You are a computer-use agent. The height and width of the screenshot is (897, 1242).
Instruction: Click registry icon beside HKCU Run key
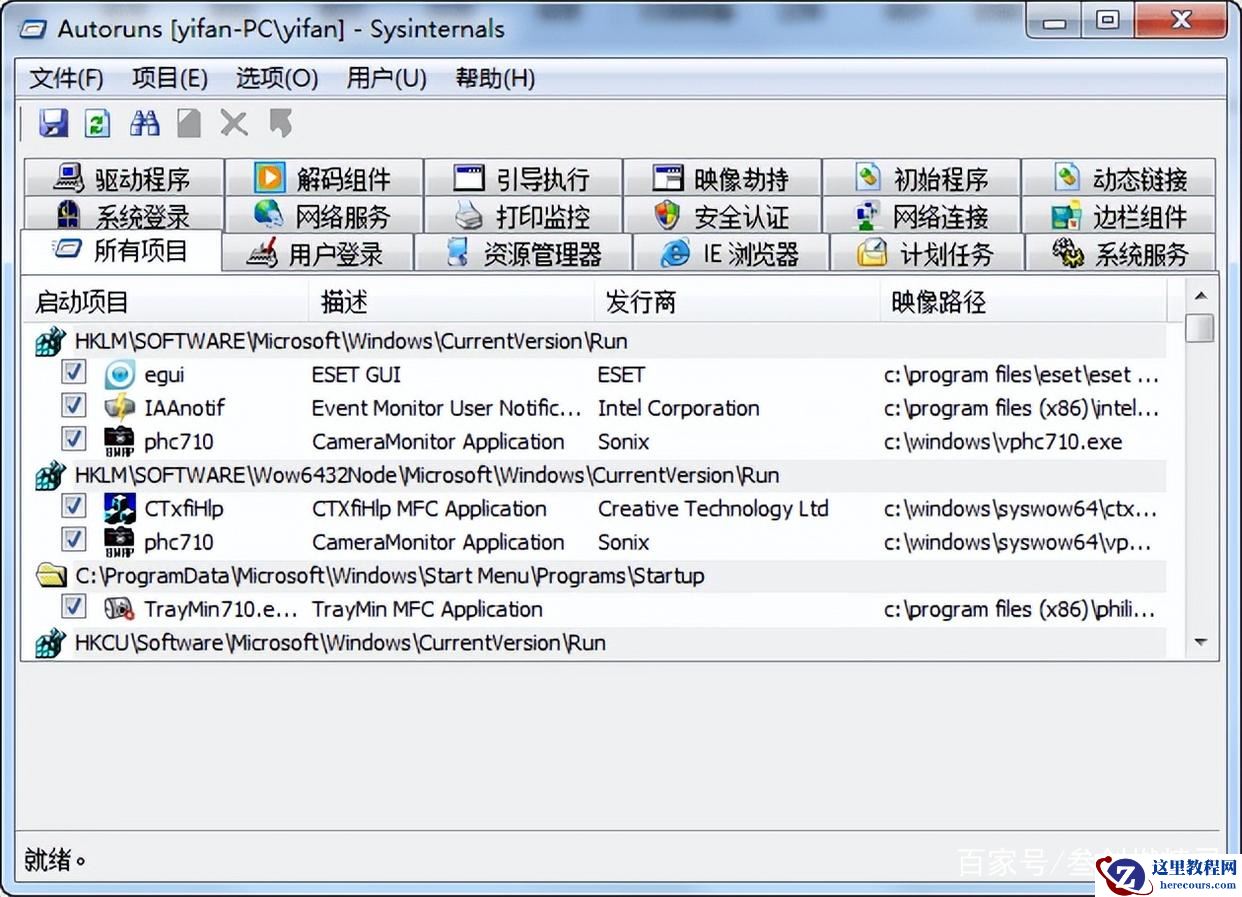pyautogui.click(x=50, y=643)
